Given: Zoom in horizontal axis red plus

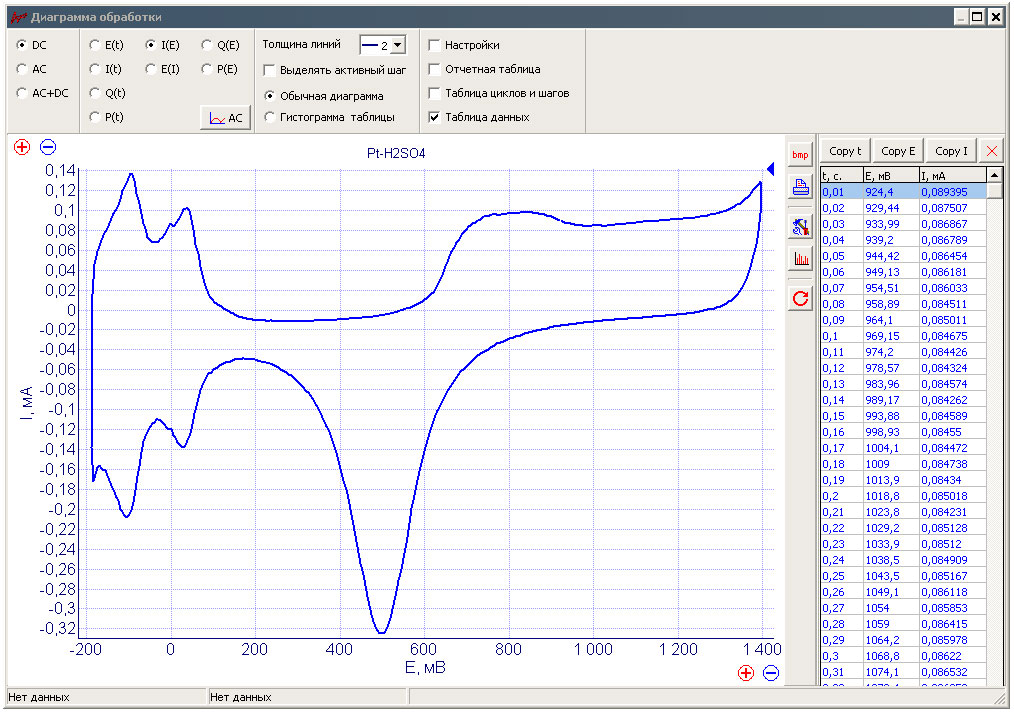Looking at the screenshot, I should point(746,673).
